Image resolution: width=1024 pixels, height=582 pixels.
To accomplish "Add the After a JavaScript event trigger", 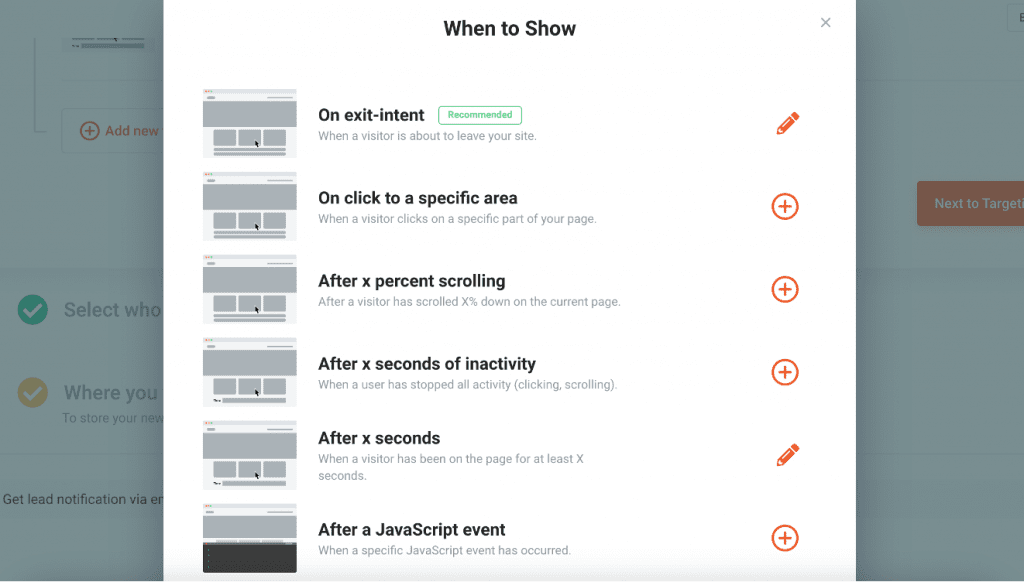I will pos(785,538).
